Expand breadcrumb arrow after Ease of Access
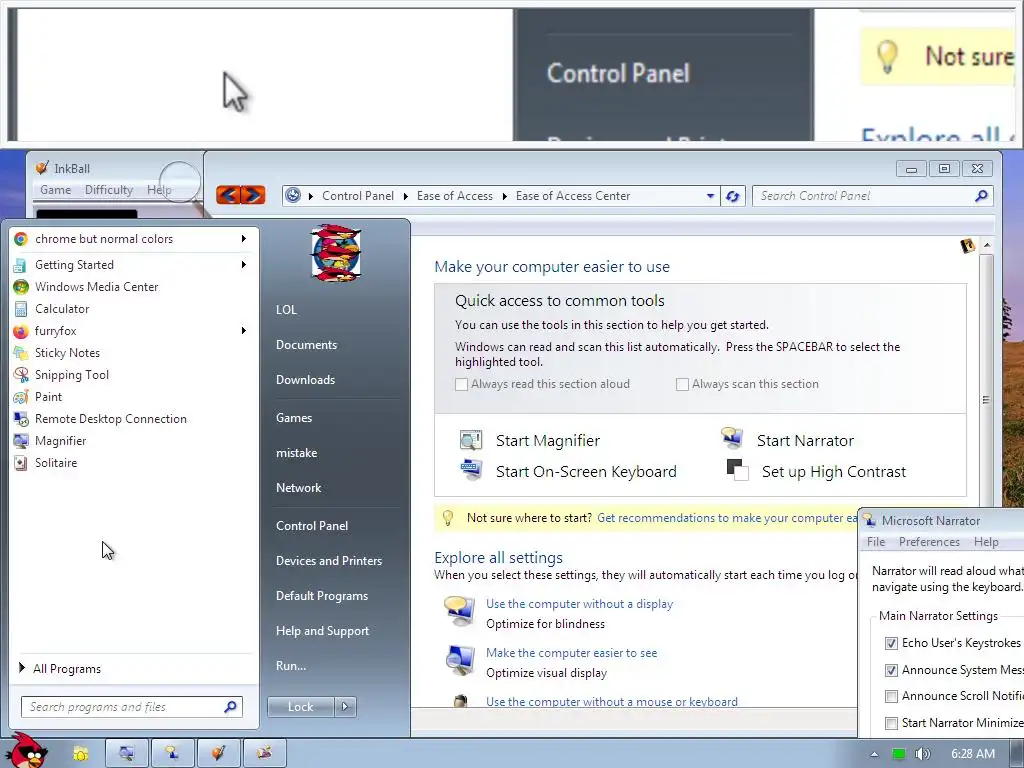1024x768 pixels. pos(504,196)
